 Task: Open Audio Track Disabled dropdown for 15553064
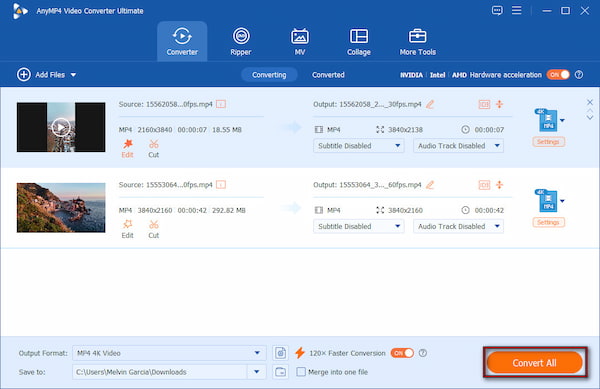(x=458, y=226)
